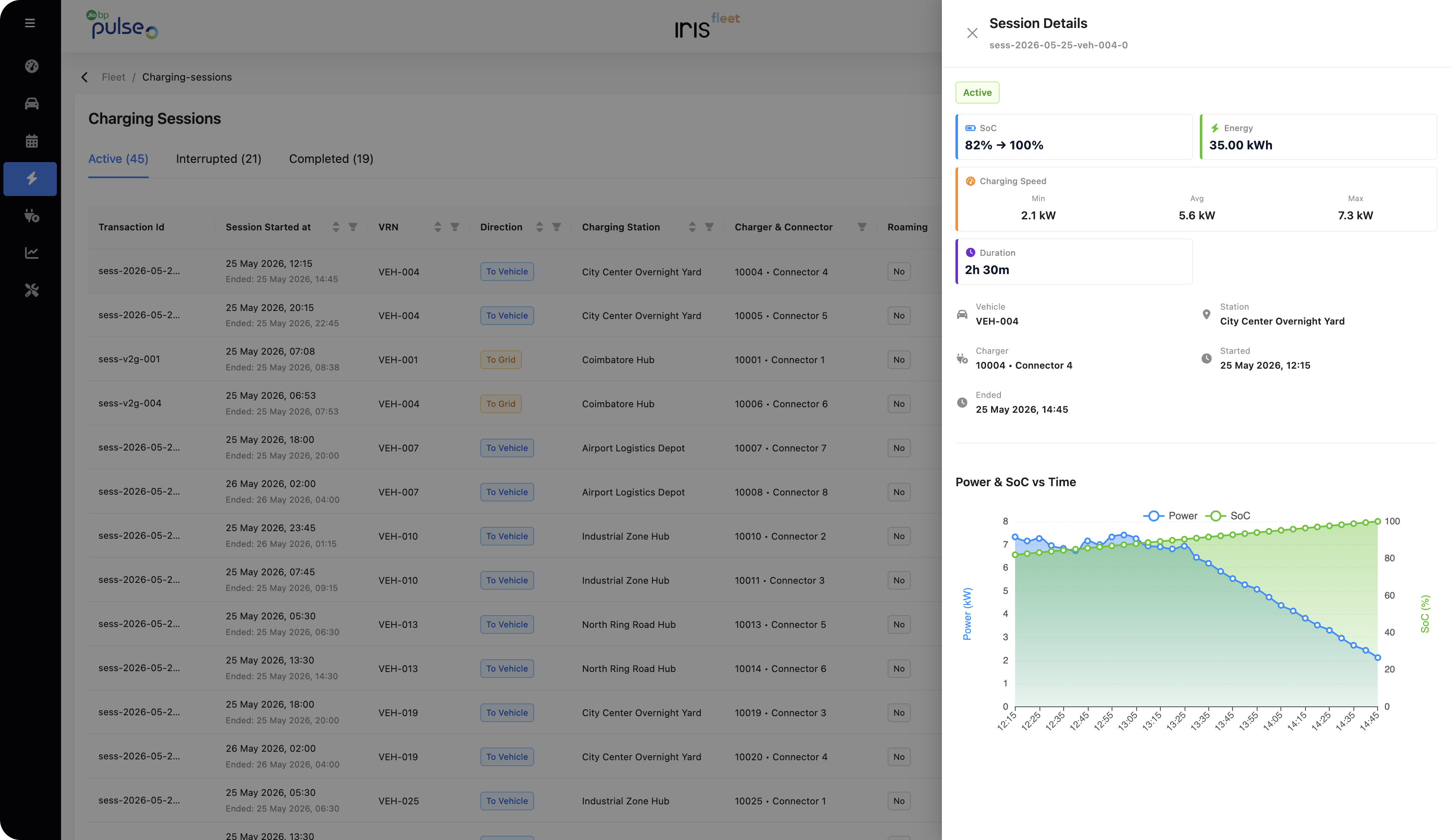
Task: Click the Jio-bp pulse logo
Action: pos(122,25)
